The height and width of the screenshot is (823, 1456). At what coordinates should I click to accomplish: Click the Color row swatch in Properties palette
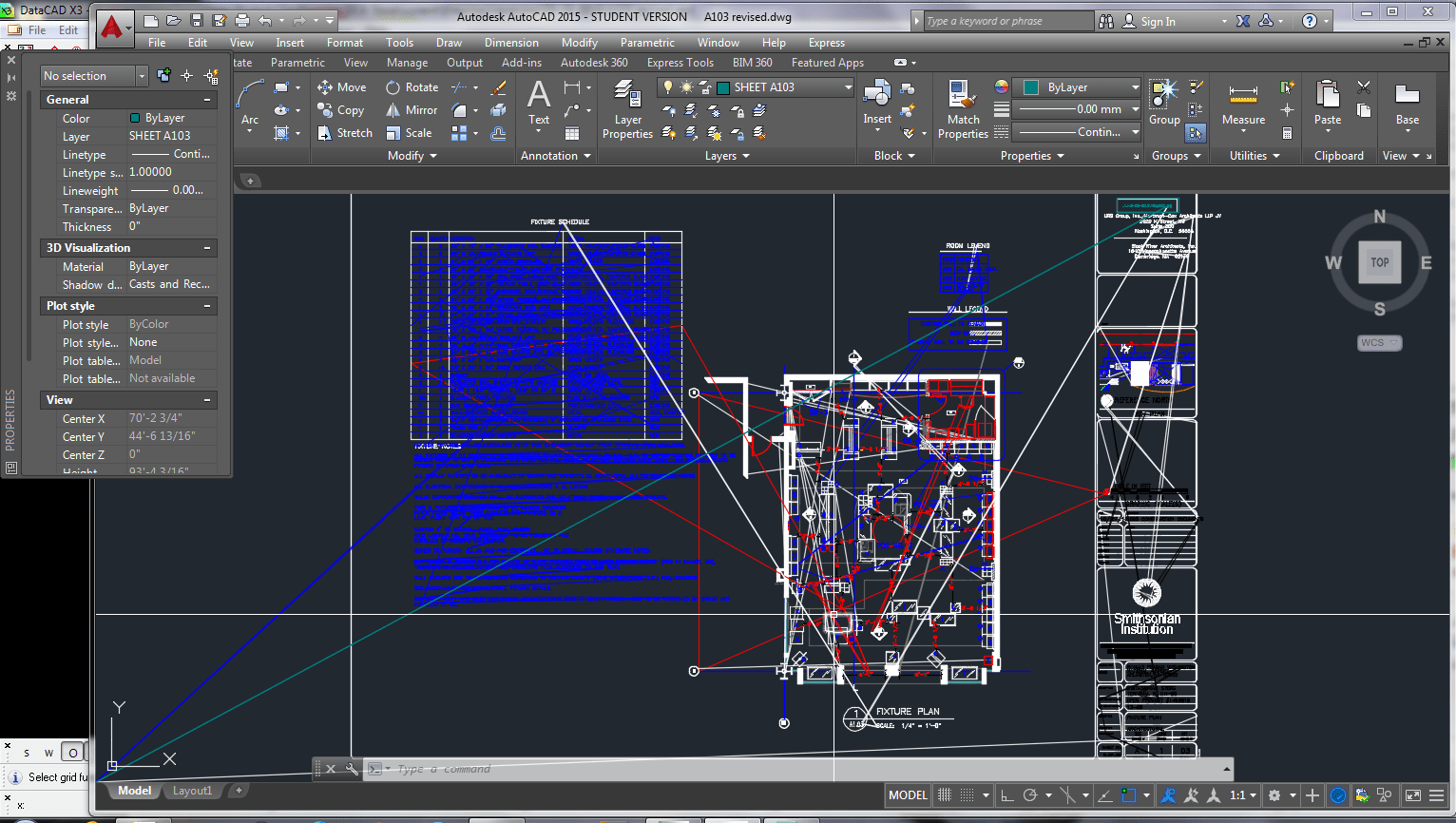[134, 118]
